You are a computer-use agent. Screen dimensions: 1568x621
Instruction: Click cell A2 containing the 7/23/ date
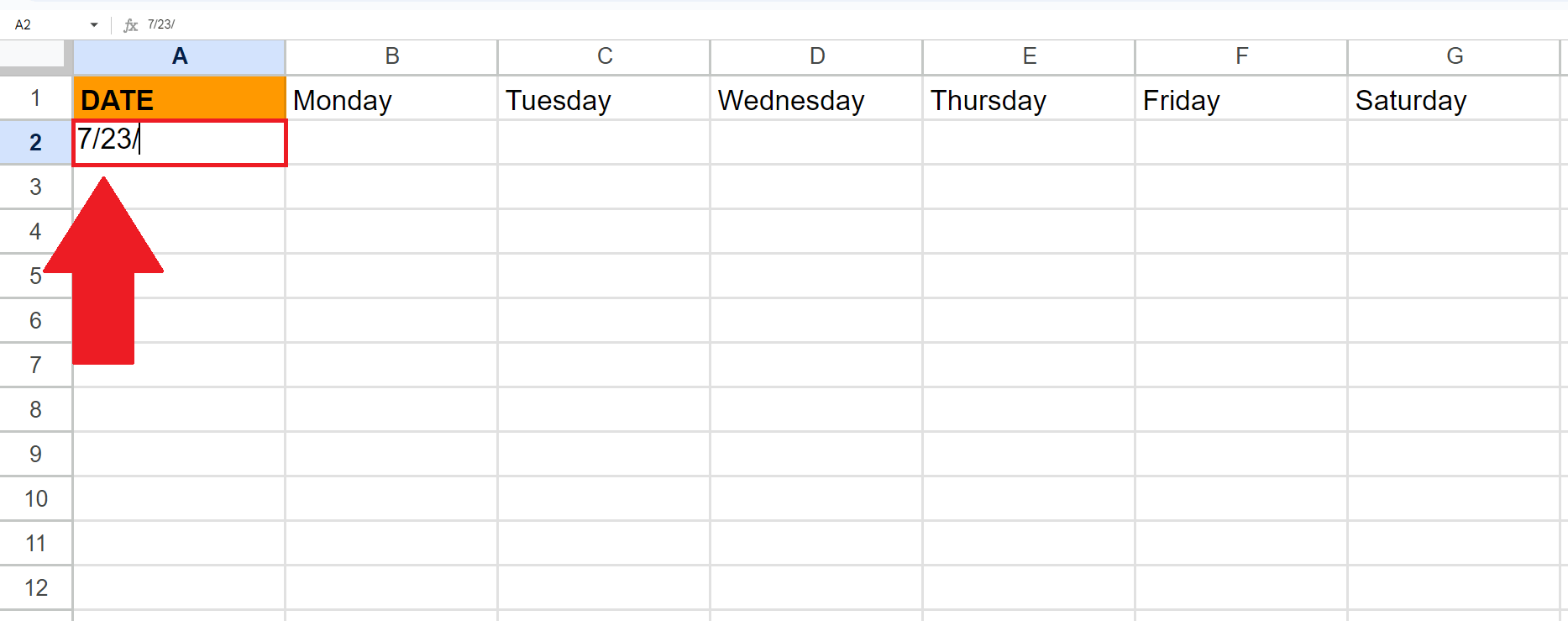(179, 143)
